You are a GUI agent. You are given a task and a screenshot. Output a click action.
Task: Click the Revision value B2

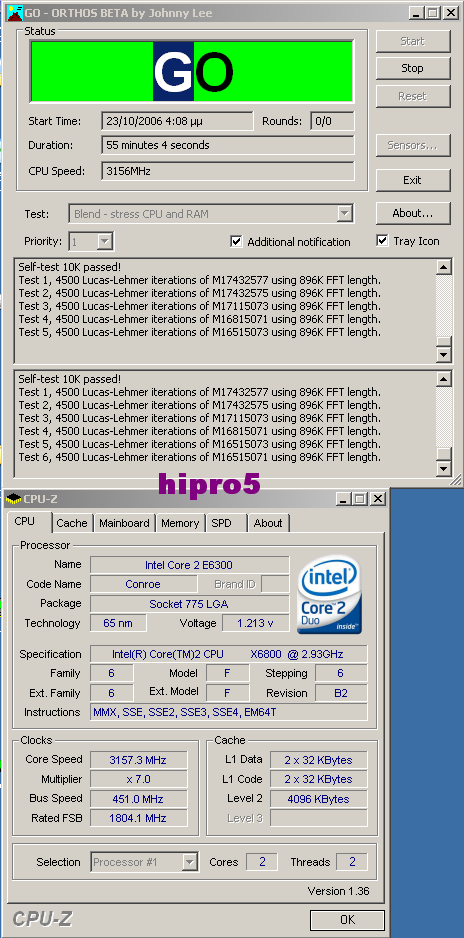341,693
